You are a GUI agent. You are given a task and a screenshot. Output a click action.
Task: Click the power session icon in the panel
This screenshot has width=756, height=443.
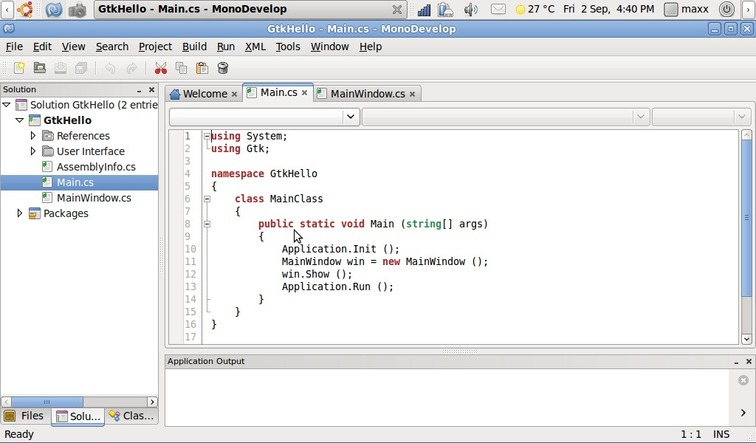[726, 9]
